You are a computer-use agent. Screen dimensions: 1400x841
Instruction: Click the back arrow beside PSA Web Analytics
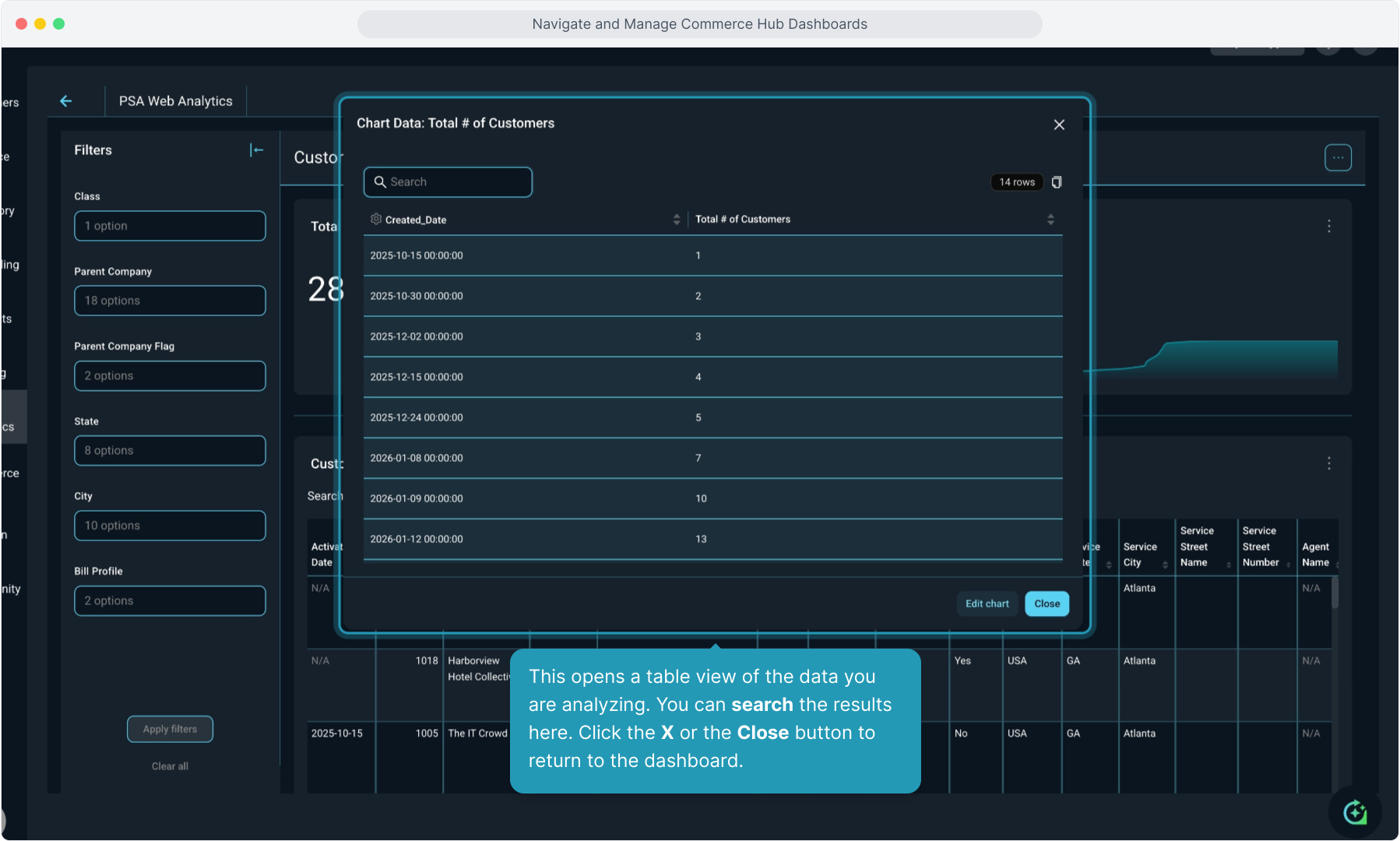(66, 101)
